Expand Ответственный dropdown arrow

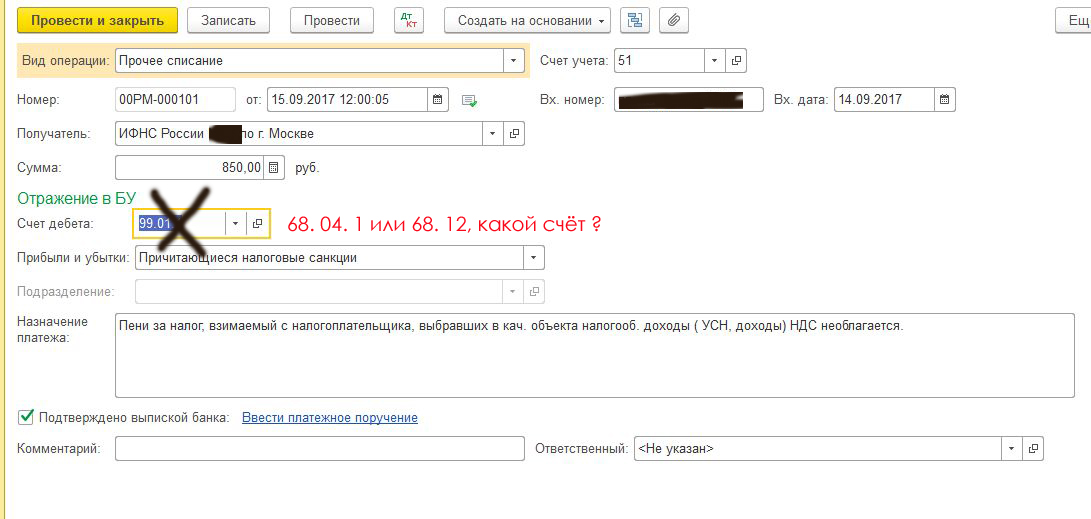[1011, 448]
